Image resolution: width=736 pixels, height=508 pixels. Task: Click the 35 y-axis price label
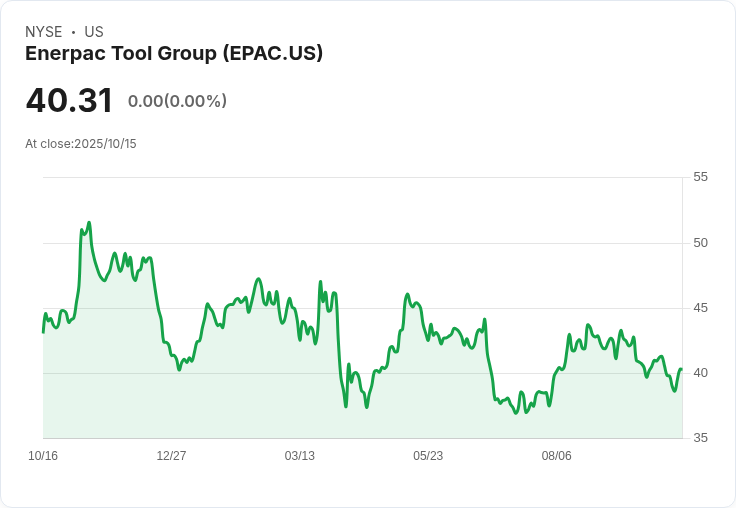point(700,438)
